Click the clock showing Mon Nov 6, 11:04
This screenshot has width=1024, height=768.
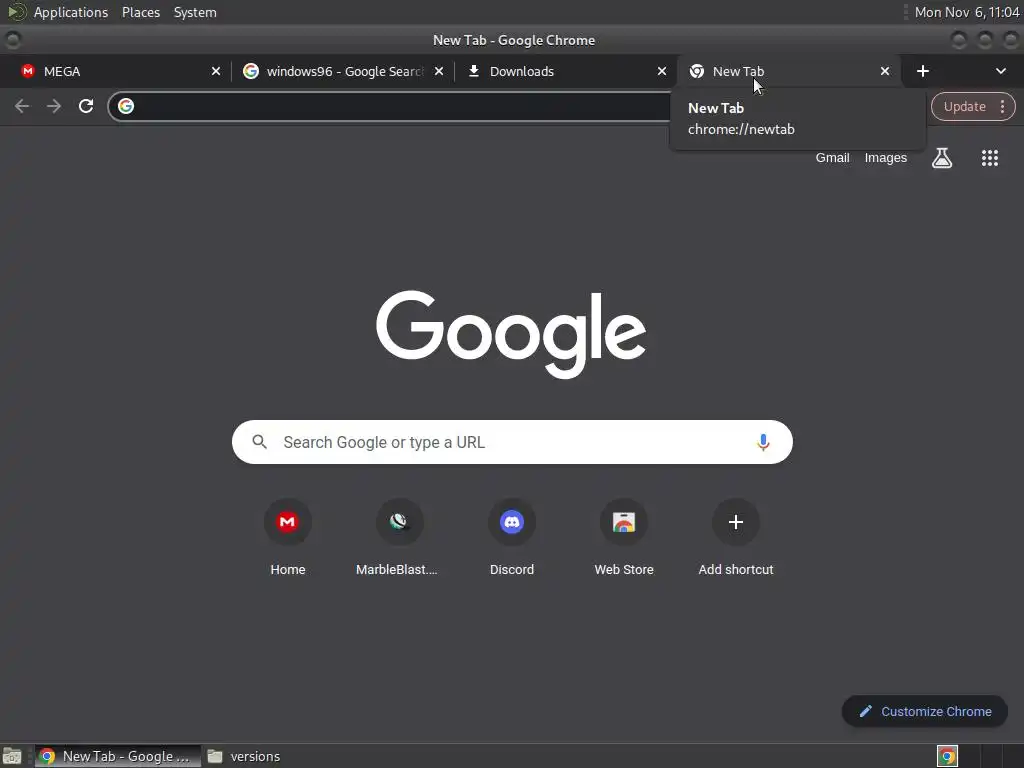967,12
